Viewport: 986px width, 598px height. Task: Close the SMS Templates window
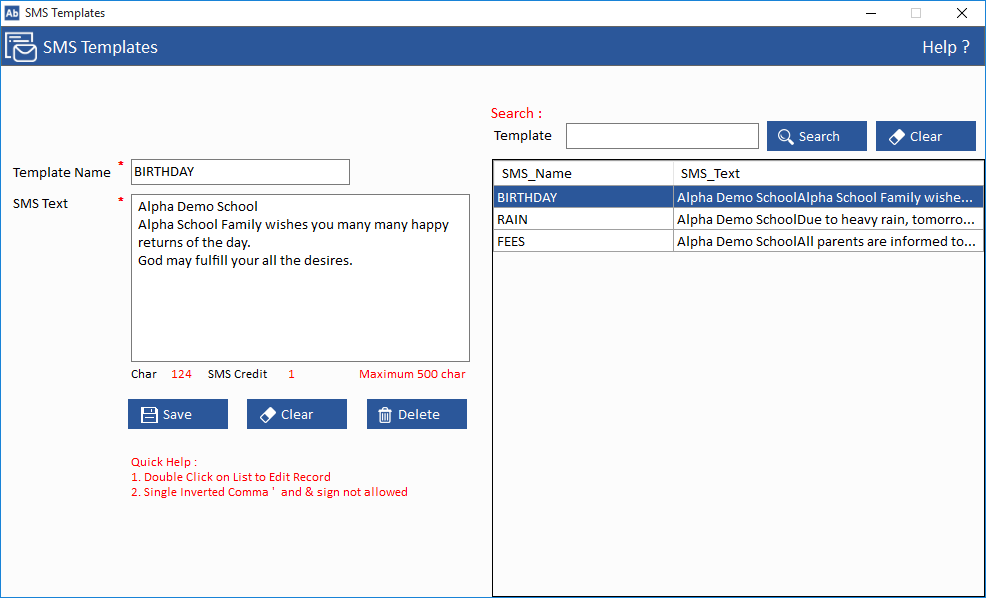coord(961,13)
